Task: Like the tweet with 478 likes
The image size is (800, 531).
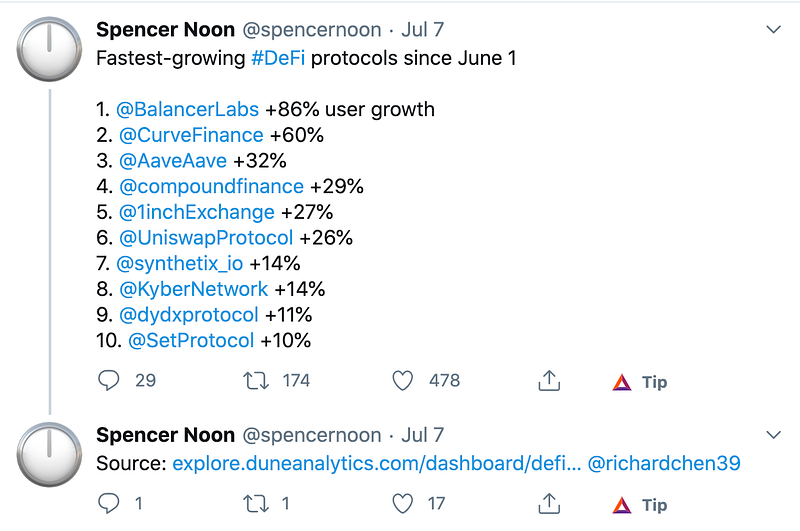Action: [403, 381]
